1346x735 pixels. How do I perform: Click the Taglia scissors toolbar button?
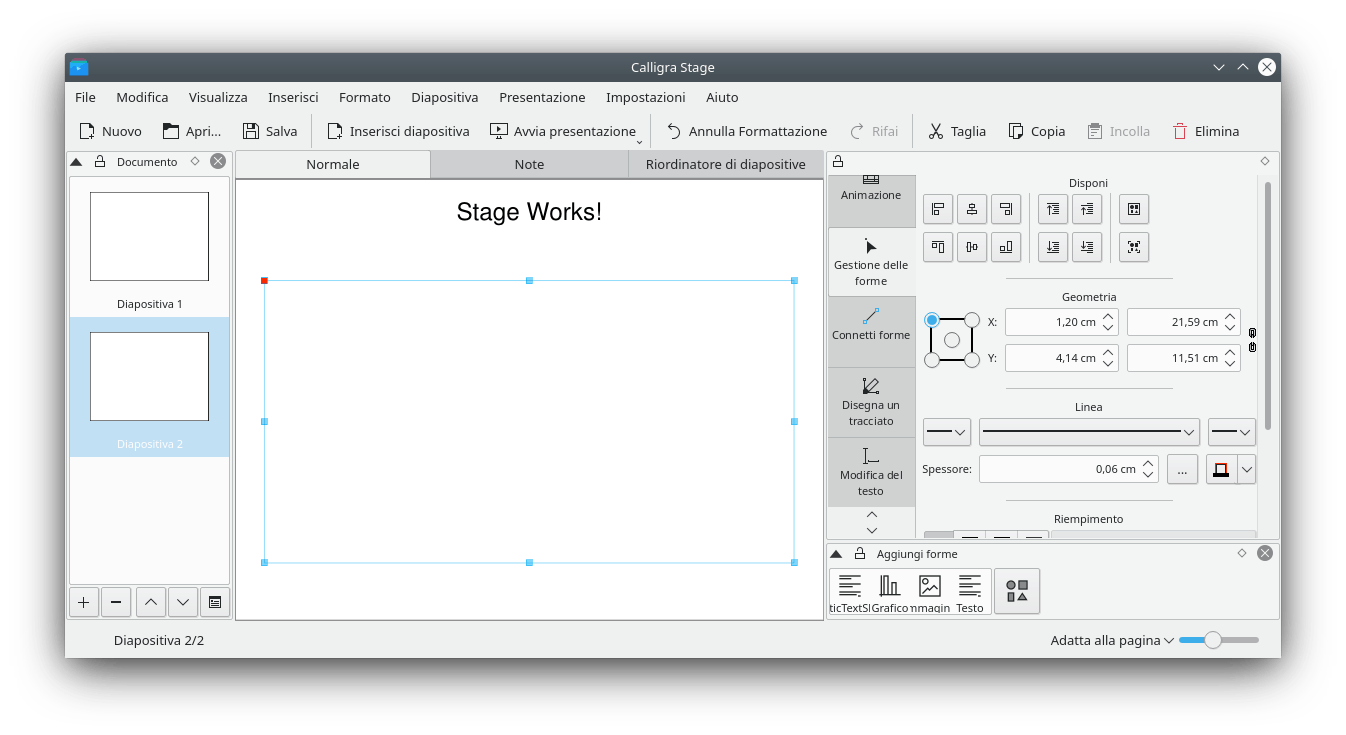956,131
